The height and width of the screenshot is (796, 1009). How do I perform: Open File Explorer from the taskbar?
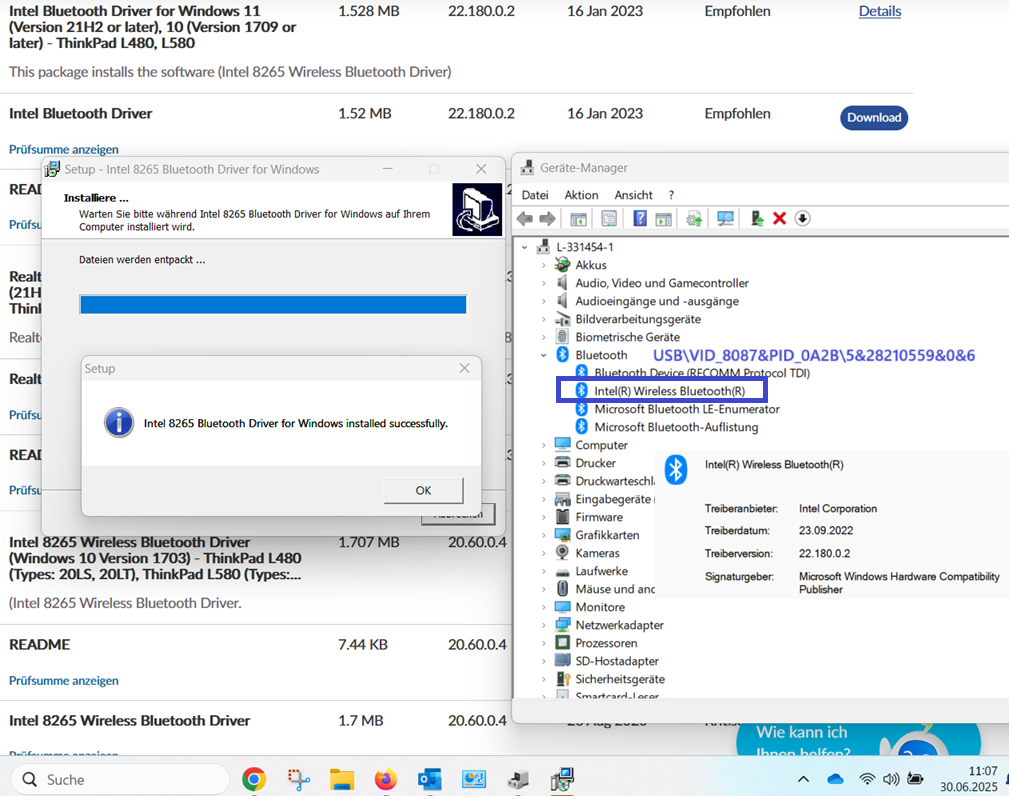342,779
